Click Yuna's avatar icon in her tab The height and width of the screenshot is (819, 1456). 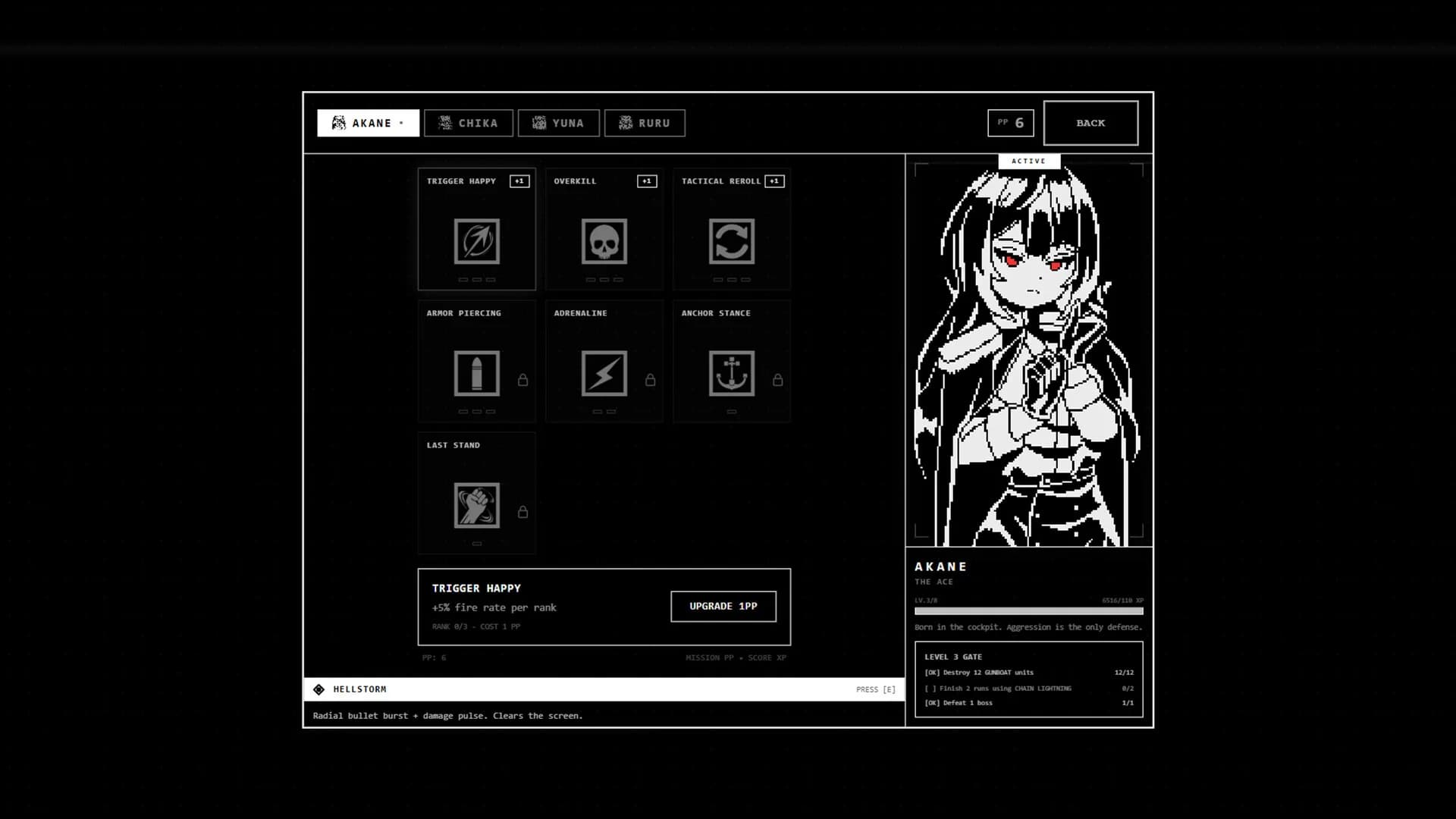[539, 123]
